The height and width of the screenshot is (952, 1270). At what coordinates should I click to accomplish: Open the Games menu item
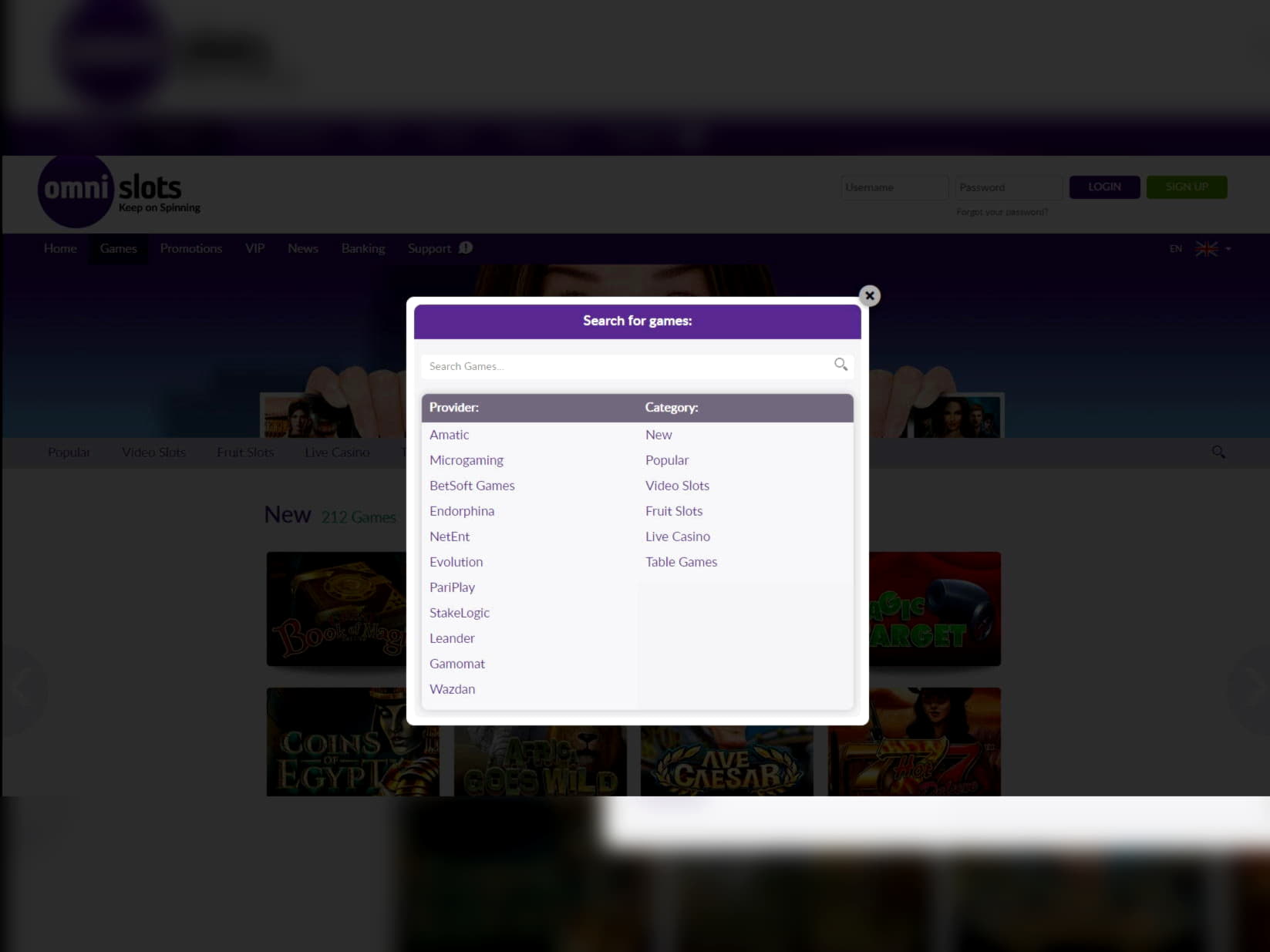click(x=118, y=248)
